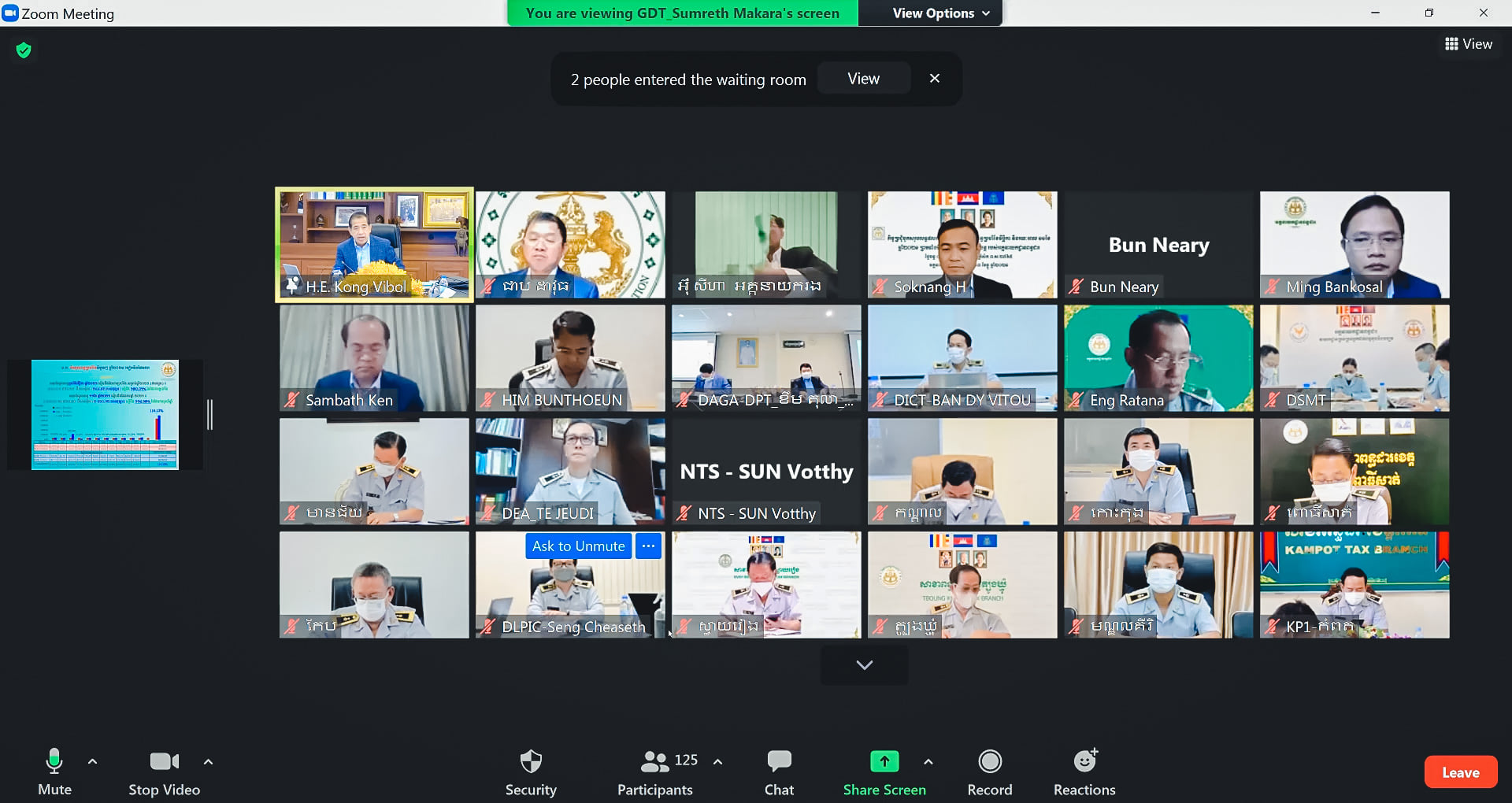Expand video options arrow beside Stop Video

point(208,761)
